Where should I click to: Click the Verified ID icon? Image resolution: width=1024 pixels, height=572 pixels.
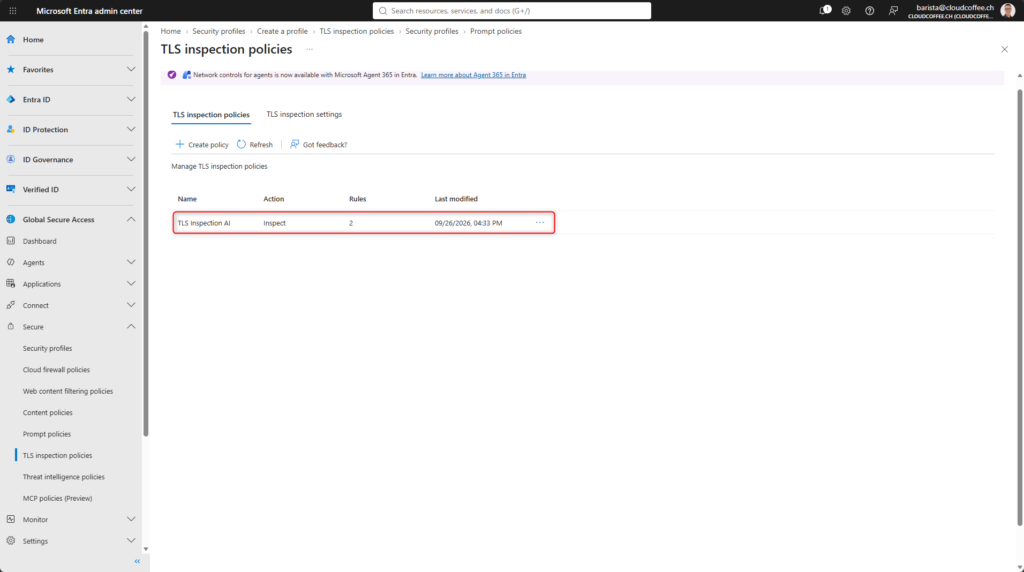[x=10, y=189]
